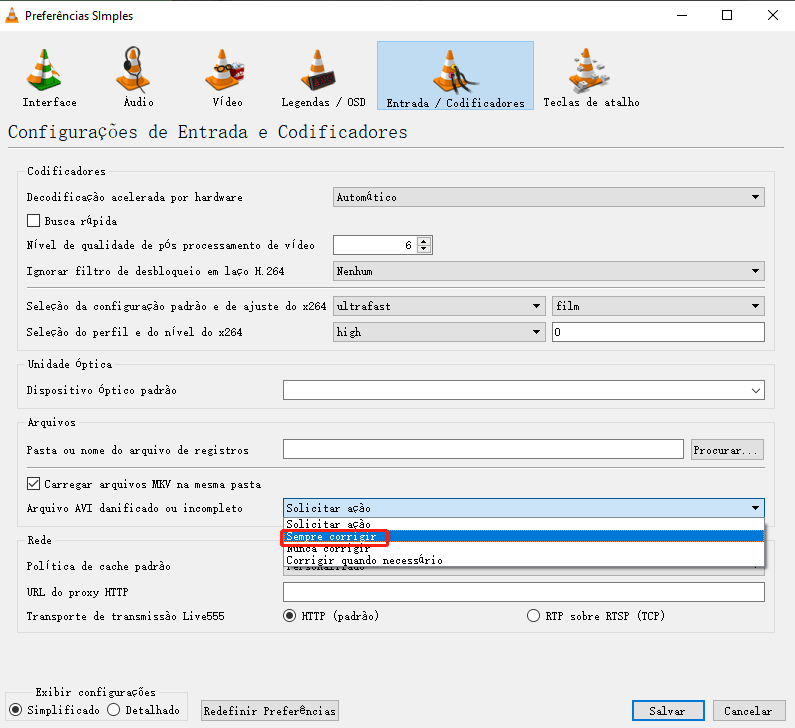The width and height of the screenshot is (795, 728).
Task: Close the Preferências Simples window
Action: (772, 15)
